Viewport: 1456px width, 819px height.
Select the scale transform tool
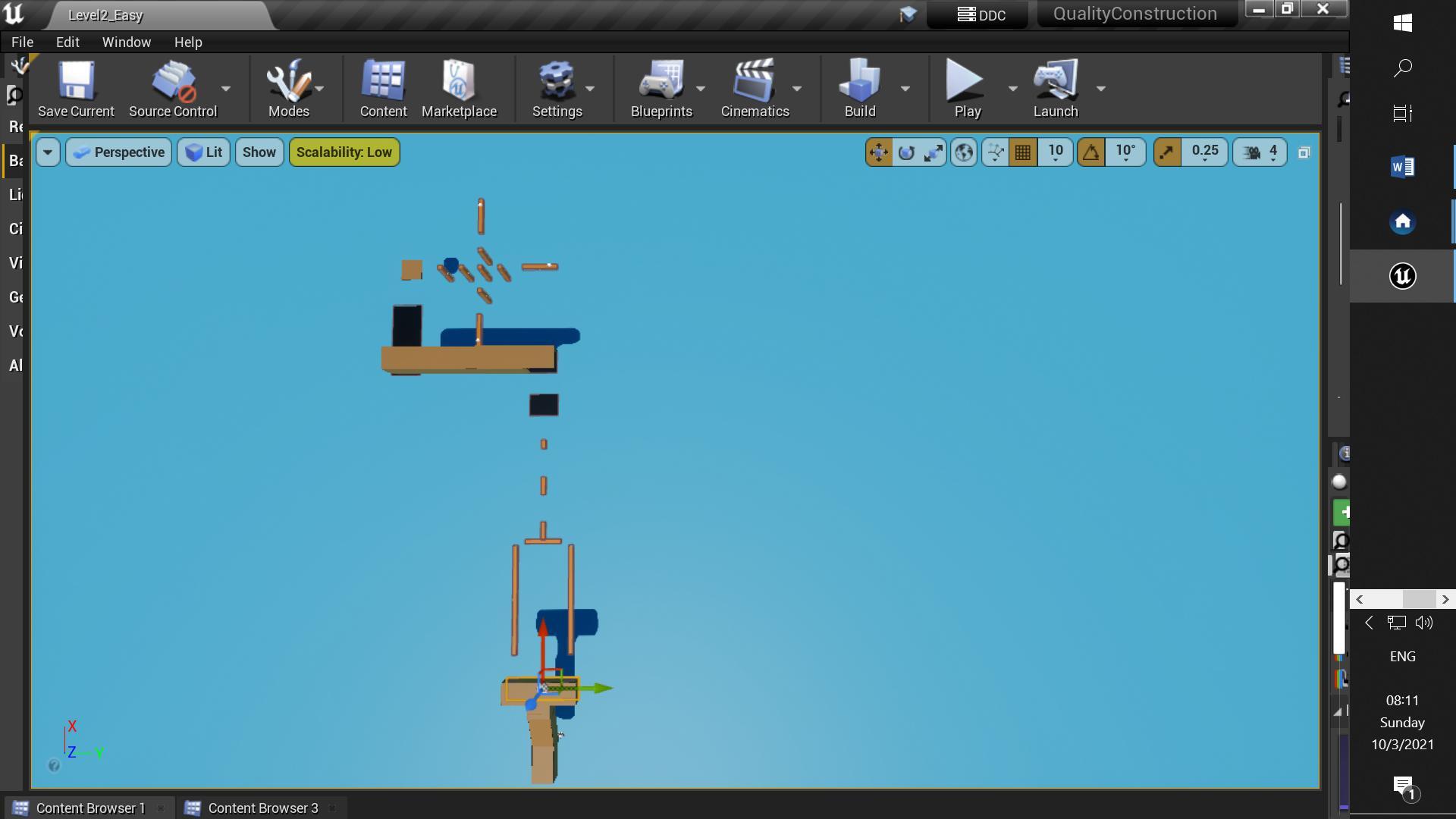coord(934,152)
